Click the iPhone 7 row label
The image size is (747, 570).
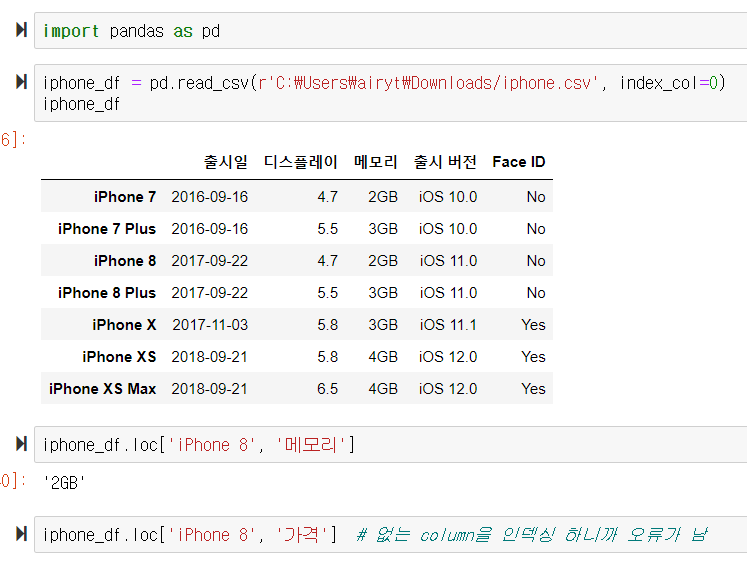pyautogui.click(x=125, y=197)
